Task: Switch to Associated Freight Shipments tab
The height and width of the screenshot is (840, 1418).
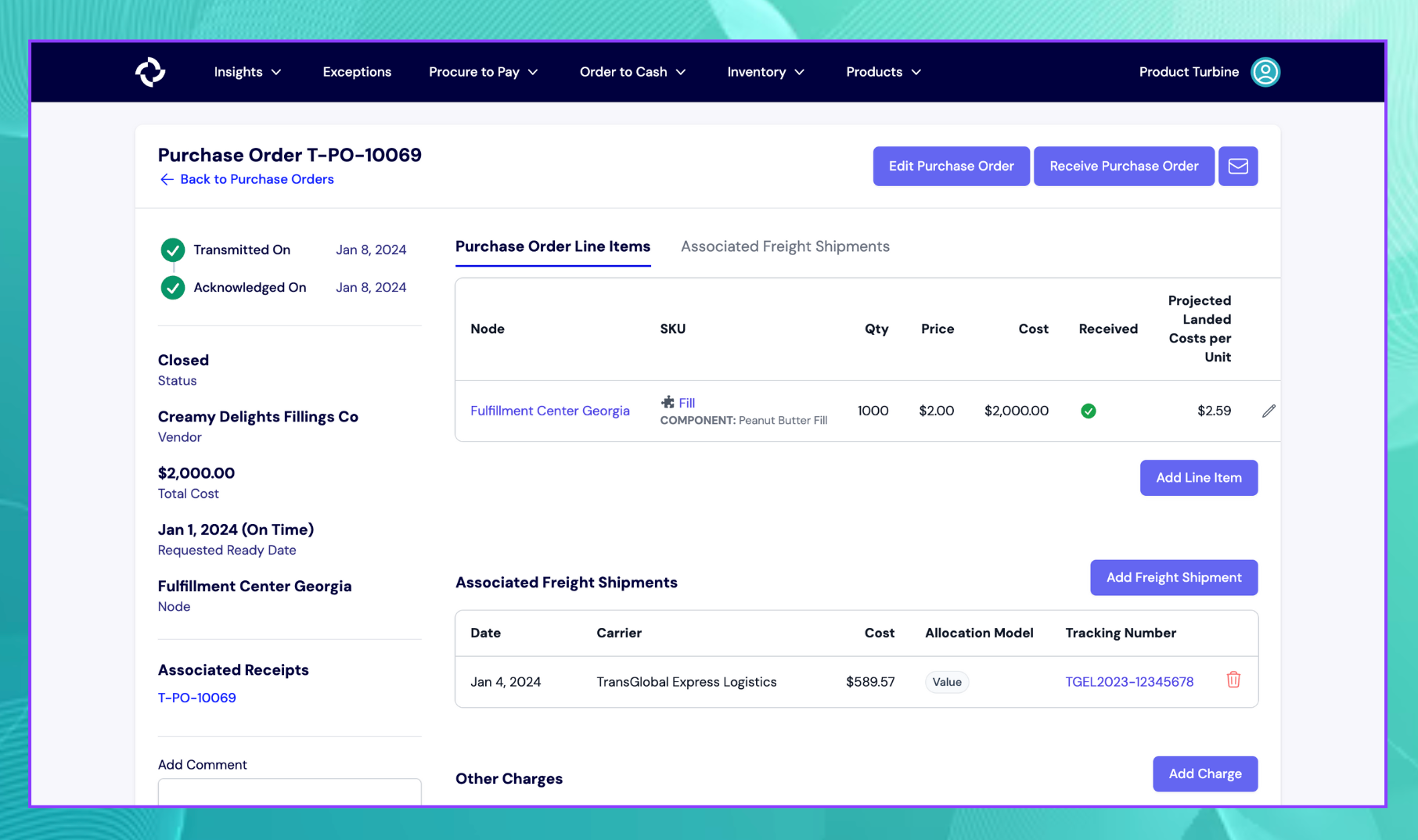Action: coord(785,246)
